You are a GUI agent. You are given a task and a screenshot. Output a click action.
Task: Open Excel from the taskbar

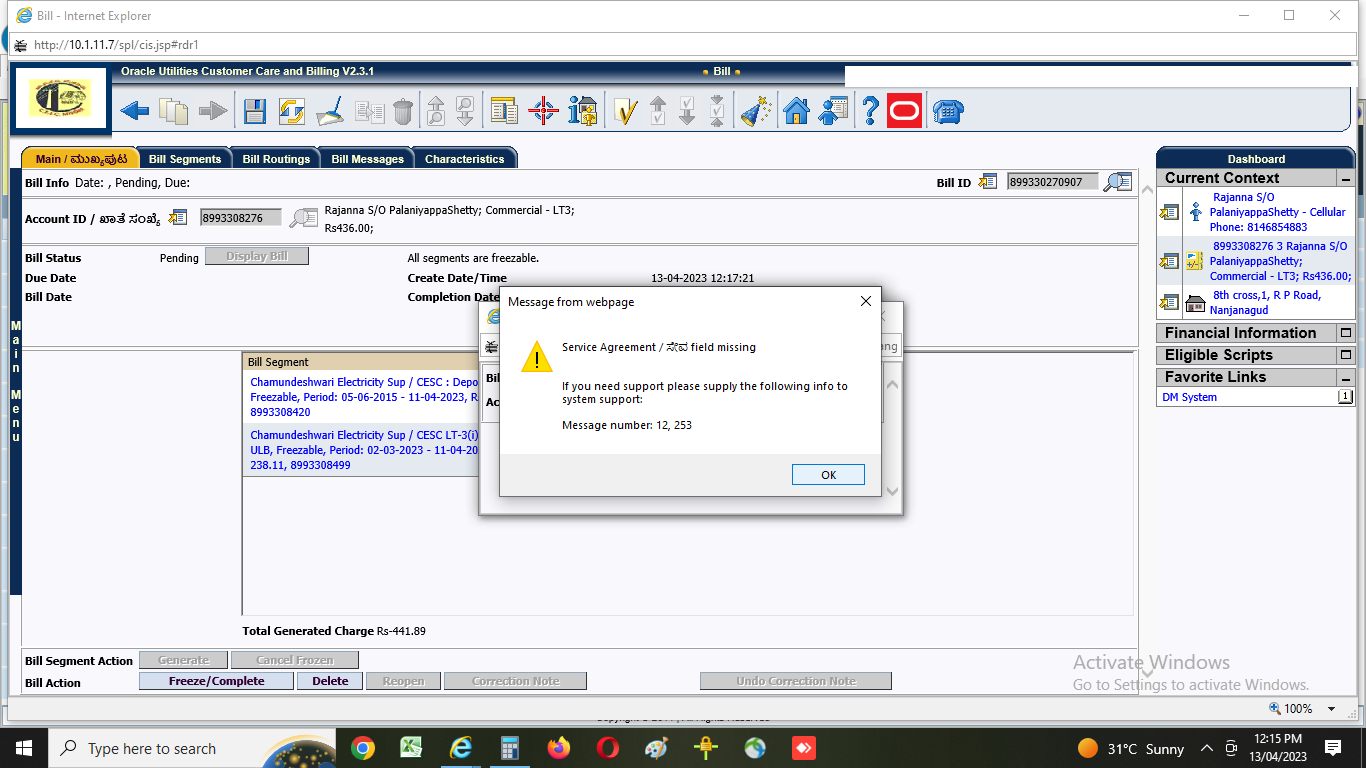(411, 748)
